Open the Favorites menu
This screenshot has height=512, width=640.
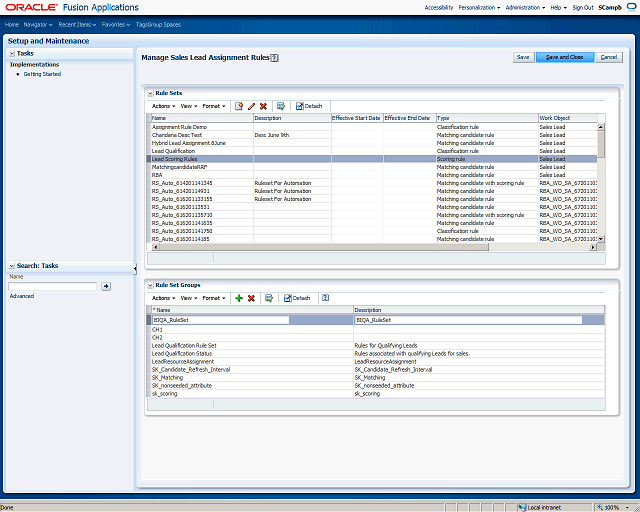(116, 24)
